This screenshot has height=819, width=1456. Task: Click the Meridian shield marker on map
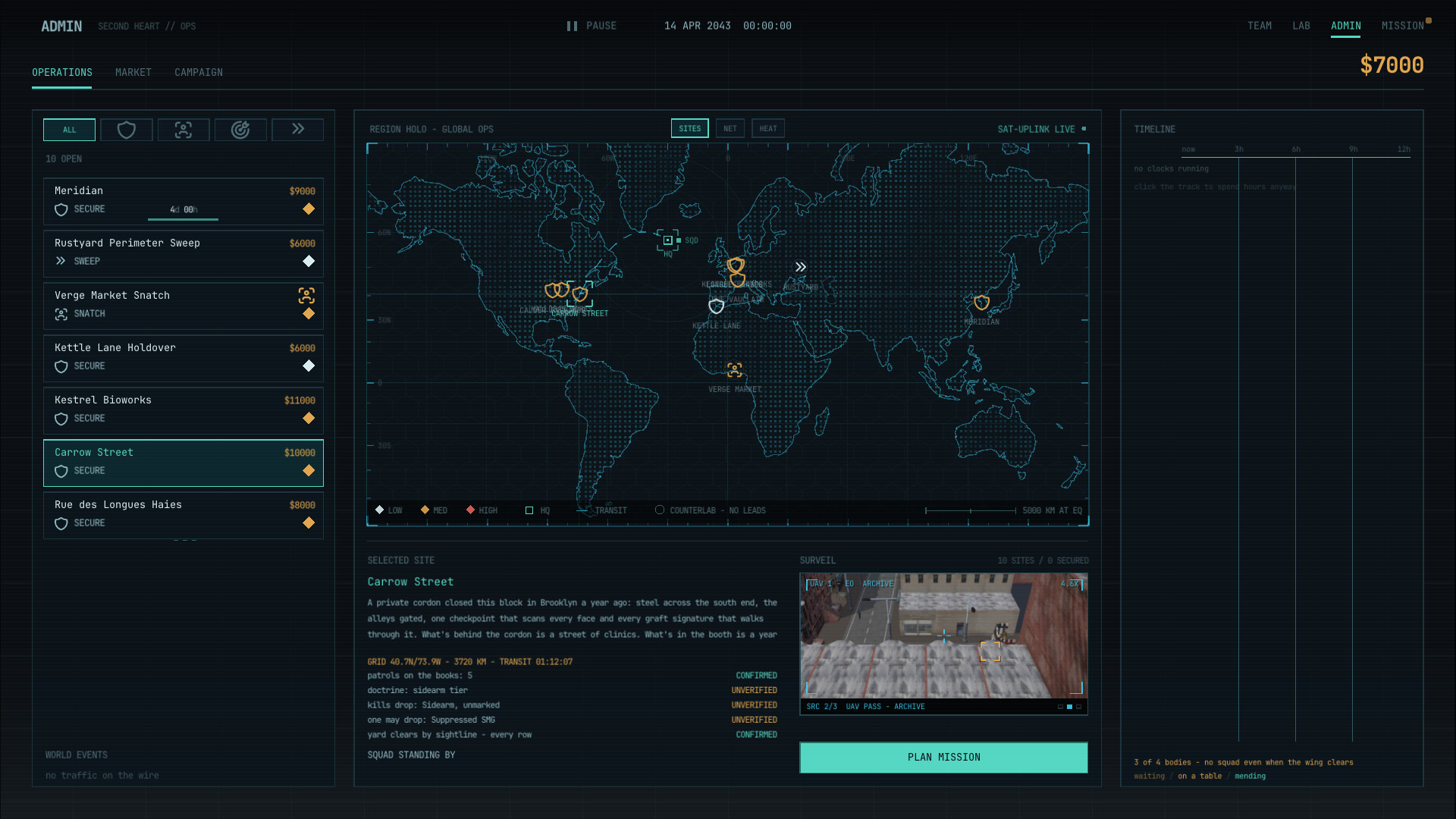tap(982, 303)
